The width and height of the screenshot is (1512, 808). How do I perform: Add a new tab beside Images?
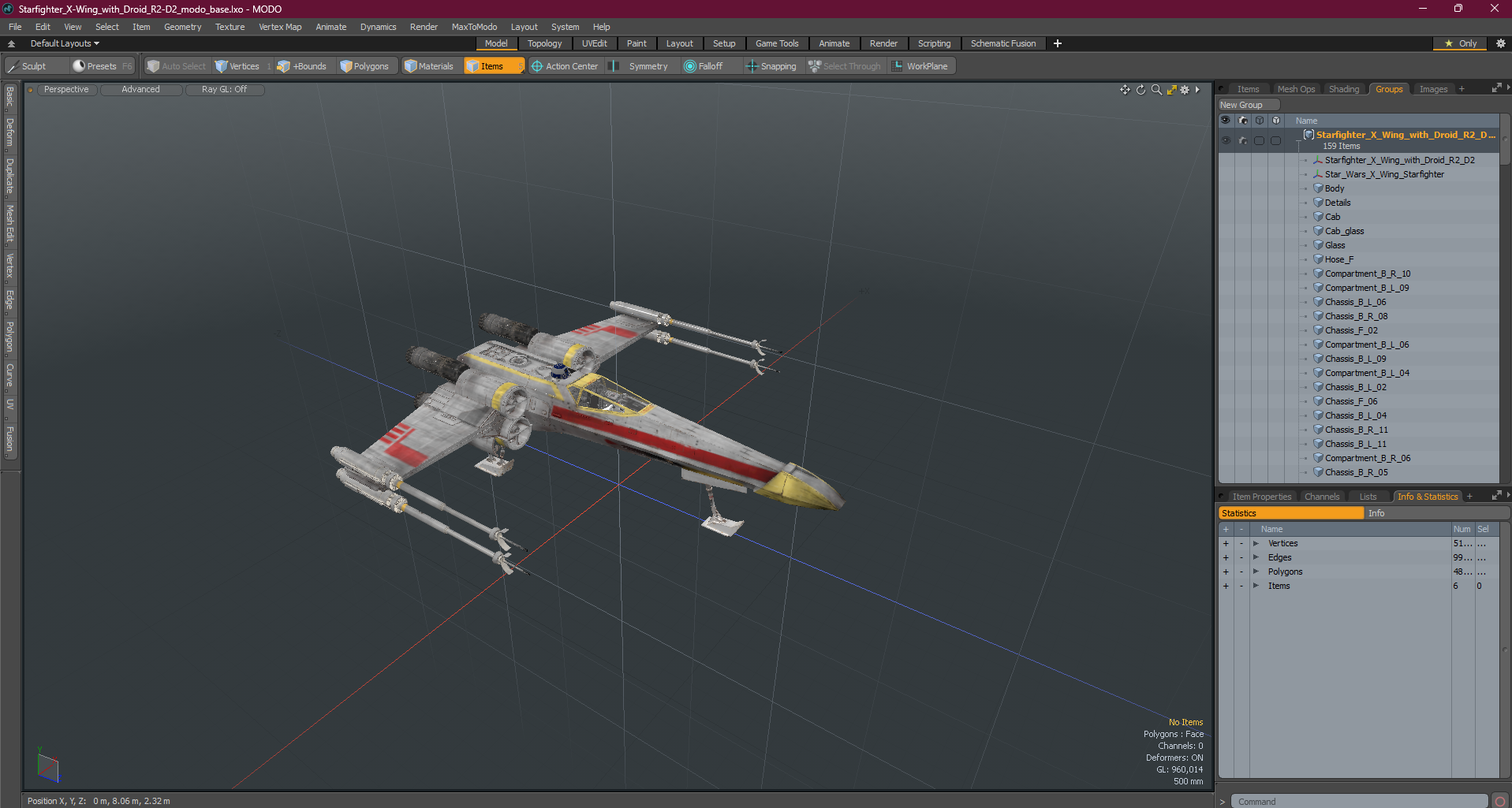click(x=1462, y=89)
